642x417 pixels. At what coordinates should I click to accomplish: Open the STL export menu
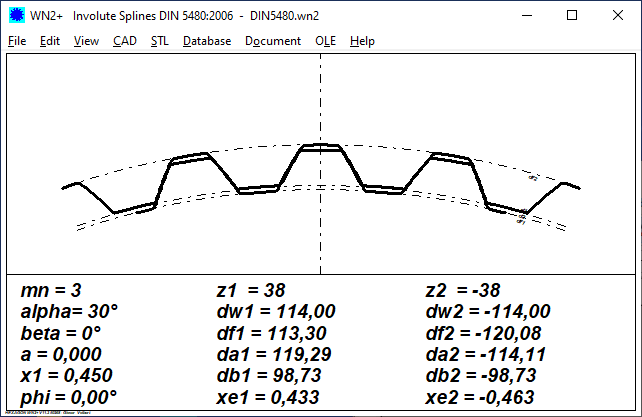(160, 41)
